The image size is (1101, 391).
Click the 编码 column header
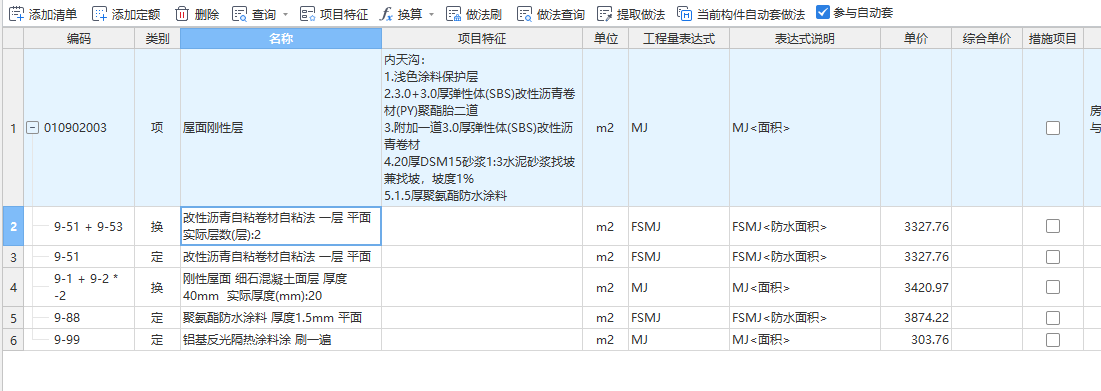[79, 39]
